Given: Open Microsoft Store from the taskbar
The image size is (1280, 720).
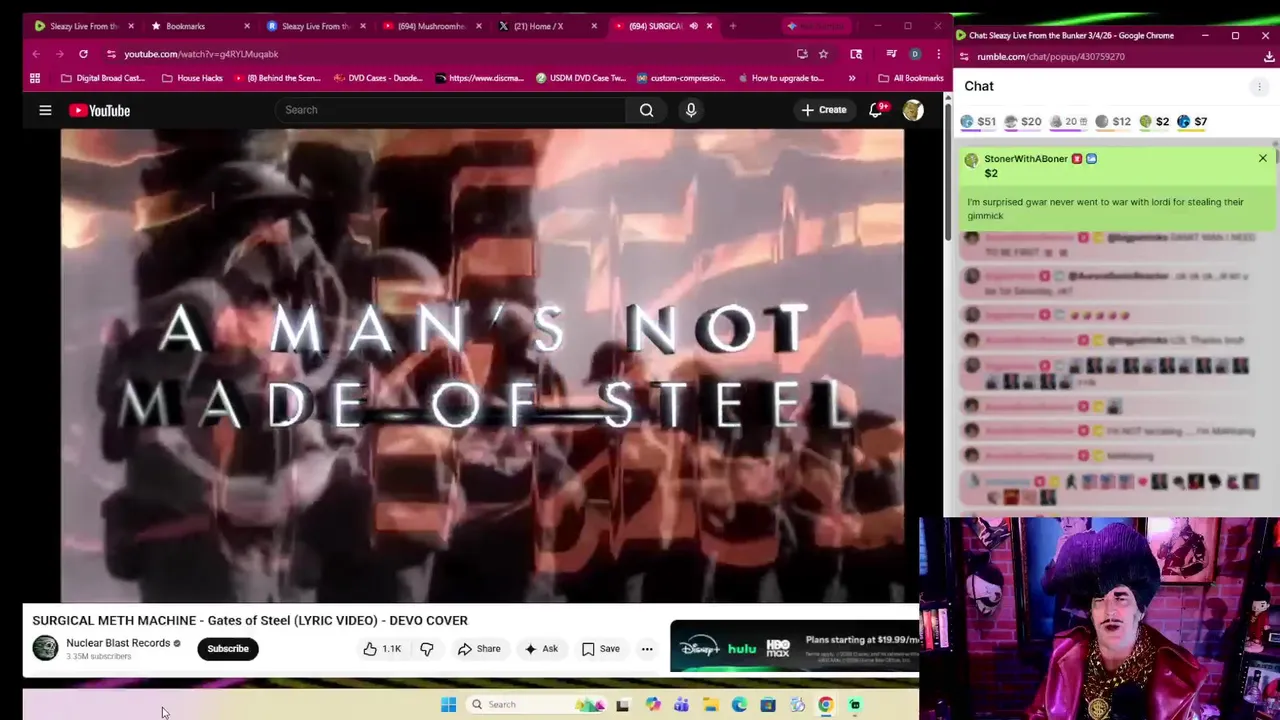Looking at the screenshot, I should click(x=768, y=705).
